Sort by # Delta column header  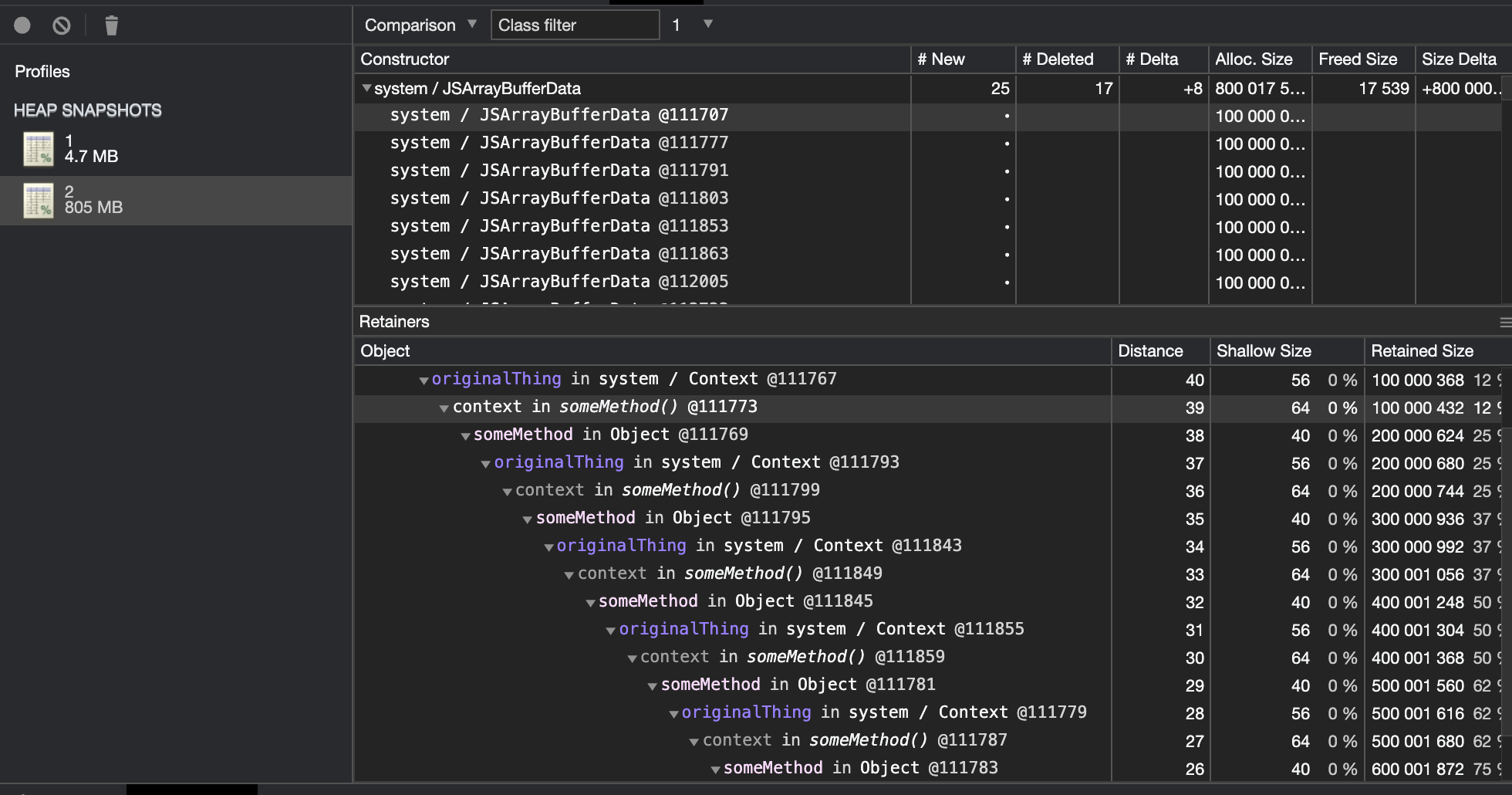(1163, 59)
